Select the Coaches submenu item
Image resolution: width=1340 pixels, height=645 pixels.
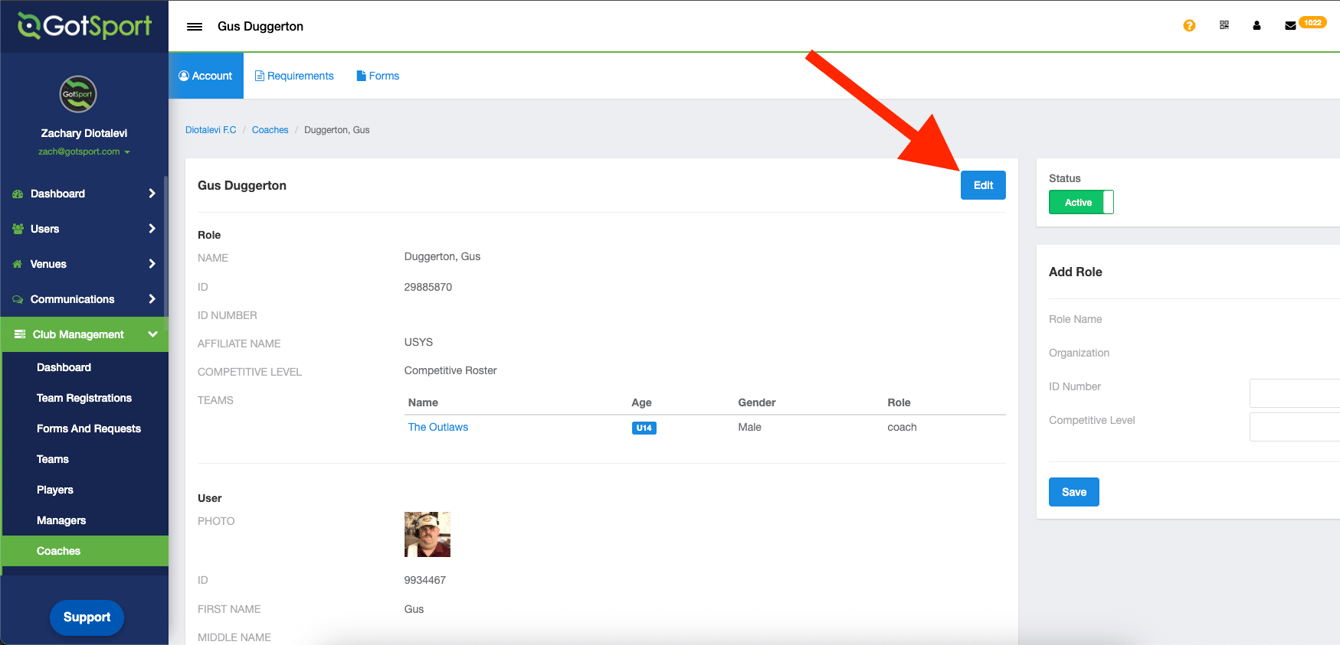(84, 551)
